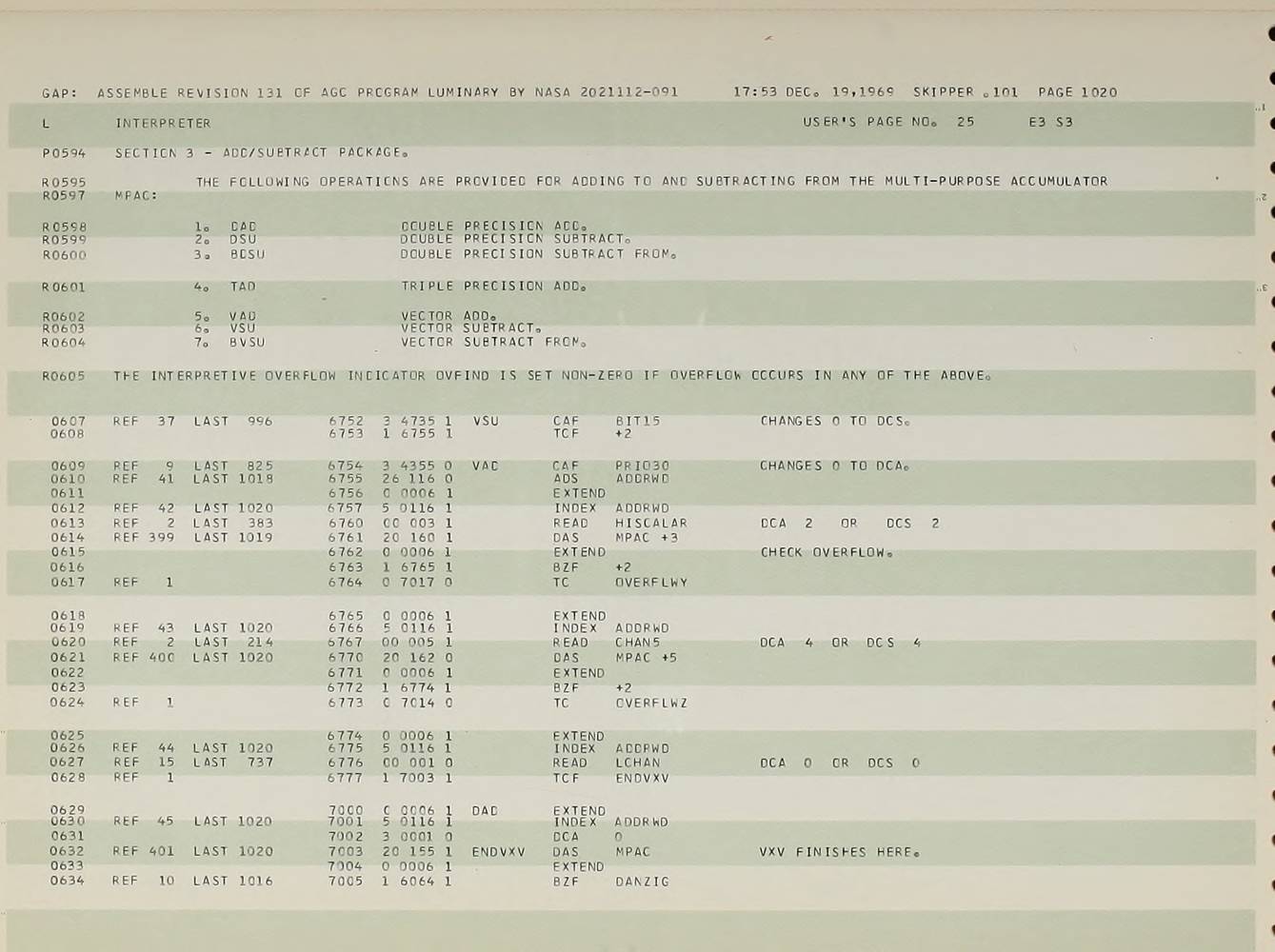Select 'SKIPPER .101' in the header

coord(966,92)
